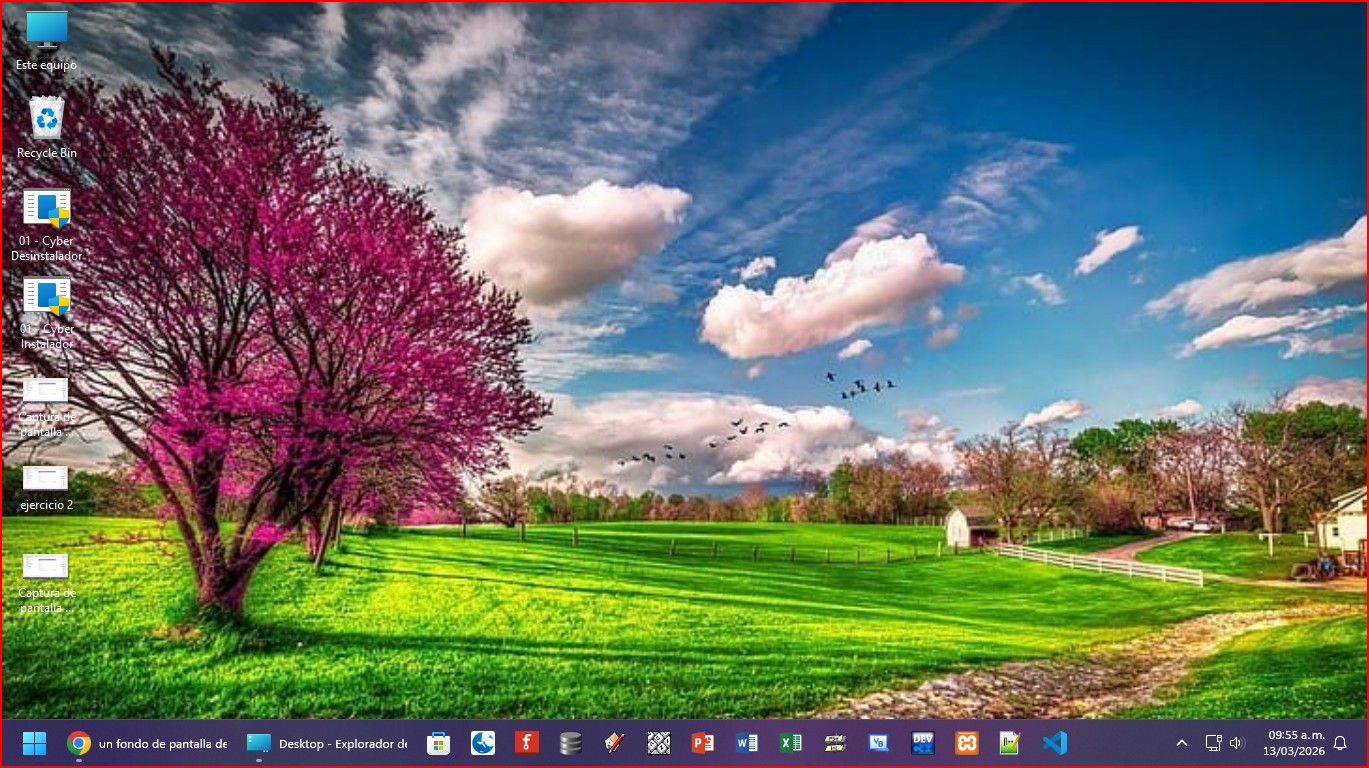This screenshot has height=768, width=1369.
Task: Show notifications using the bell icon
Action: point(1340,743)
